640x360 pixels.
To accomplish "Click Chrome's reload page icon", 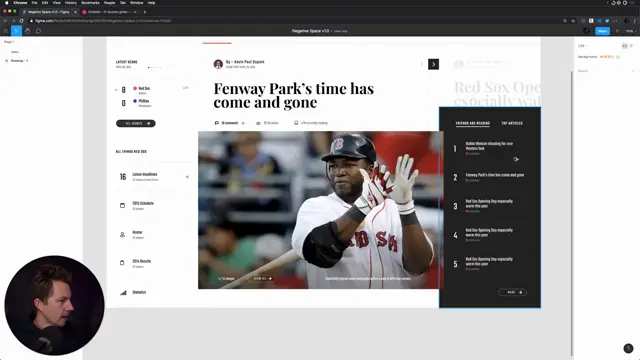I will (21, 21).
